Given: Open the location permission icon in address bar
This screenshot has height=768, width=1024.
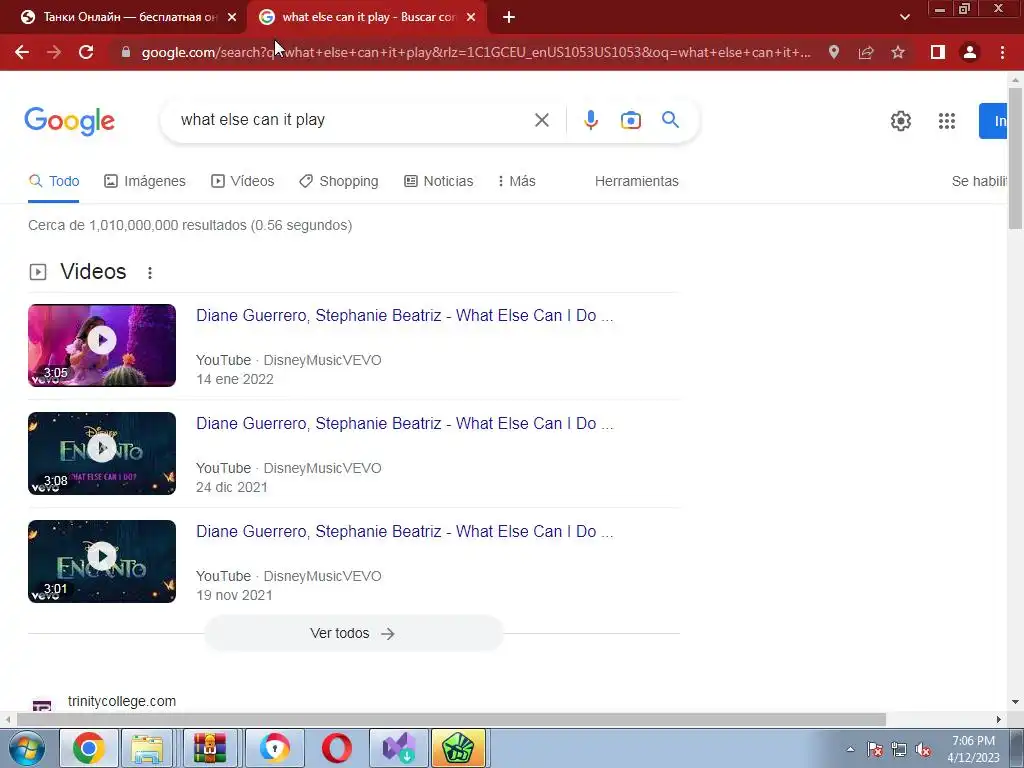Looking at the screenshot, I should (834, 52).
